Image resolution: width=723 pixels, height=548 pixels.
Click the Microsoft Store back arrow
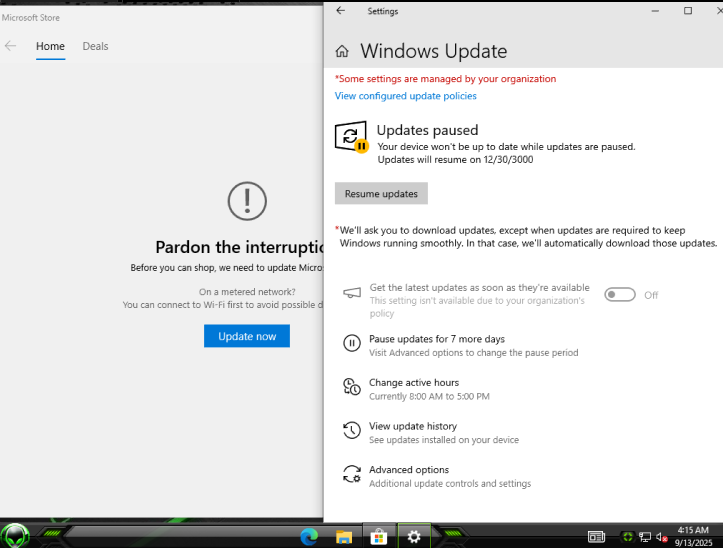[x=10, y=46]
